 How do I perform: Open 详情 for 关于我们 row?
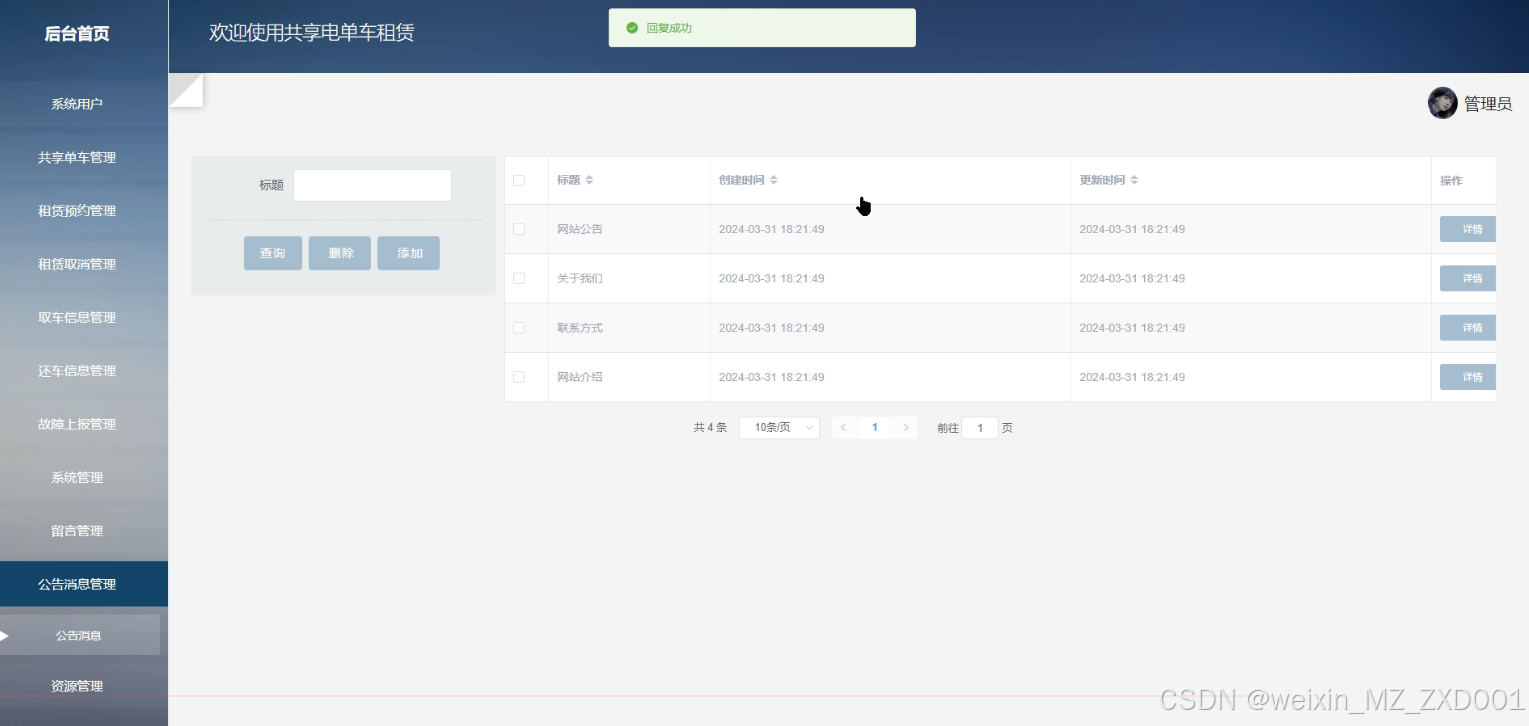(1468, 278)
